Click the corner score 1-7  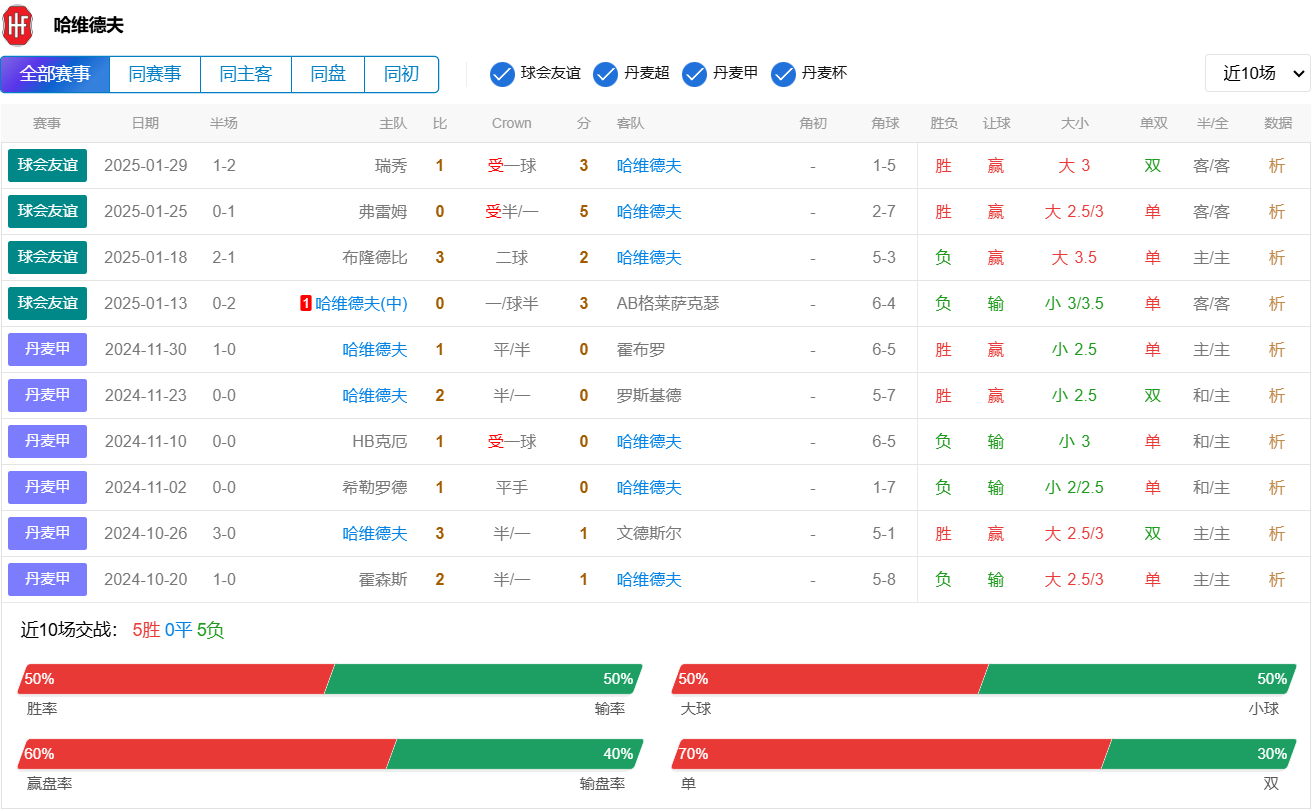884,487
